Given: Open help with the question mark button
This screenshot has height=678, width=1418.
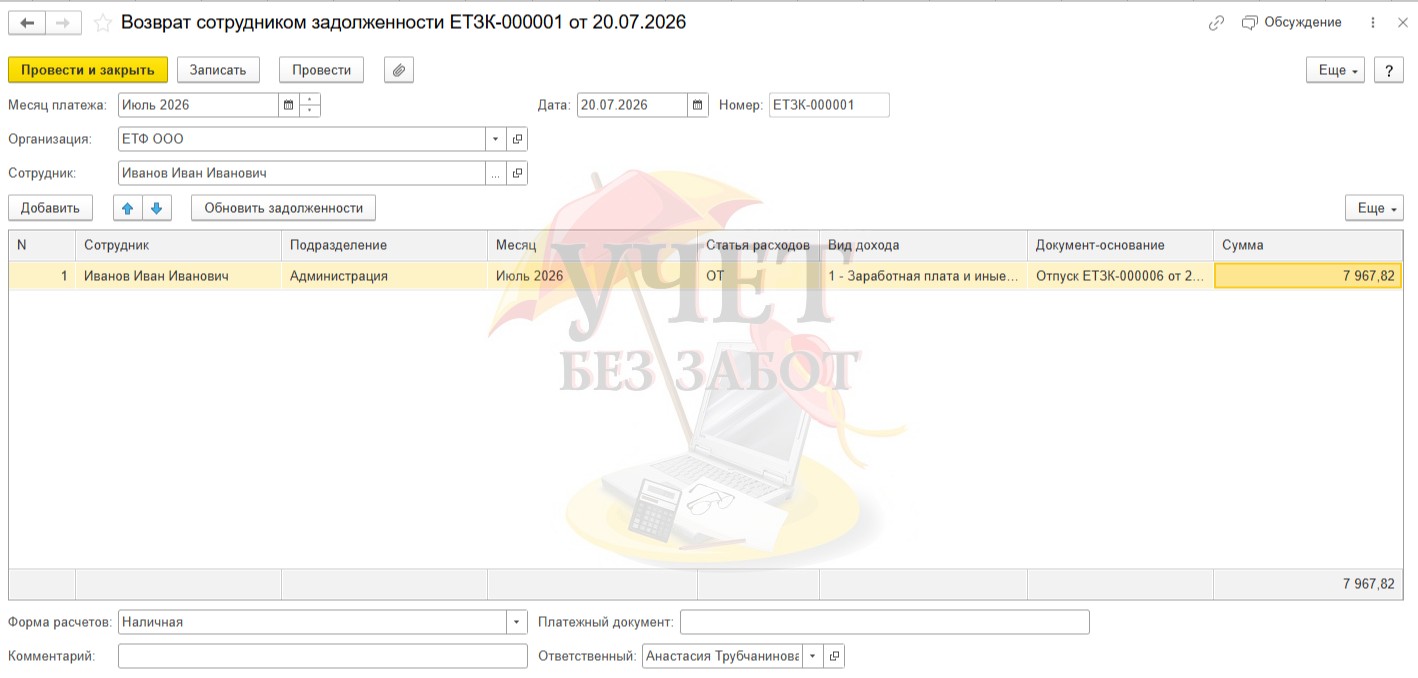Looking at the screenshot, I should 1388,70.
